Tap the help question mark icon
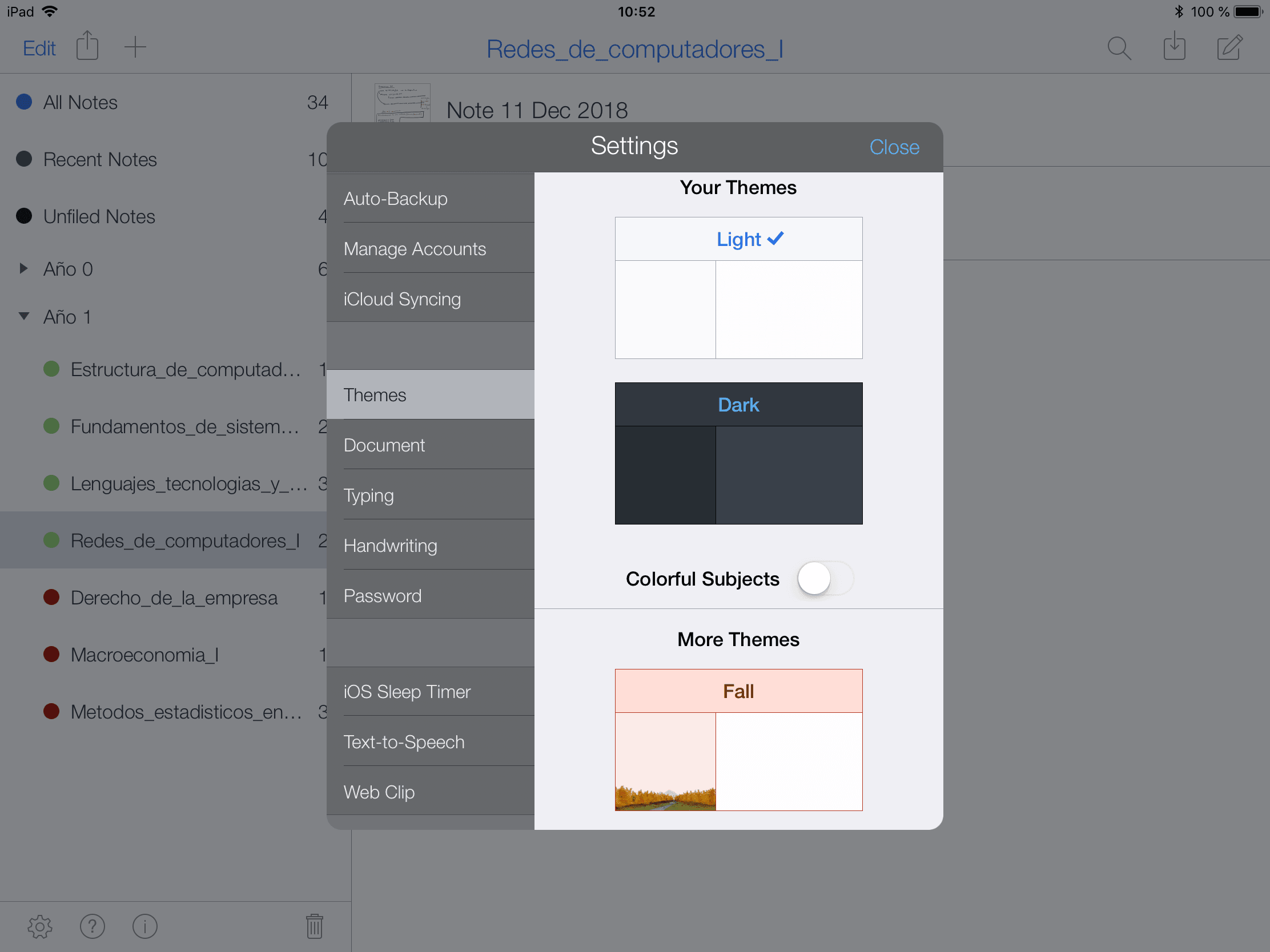The height and width of the screenshot is (952, 1270). coord(93,926)
